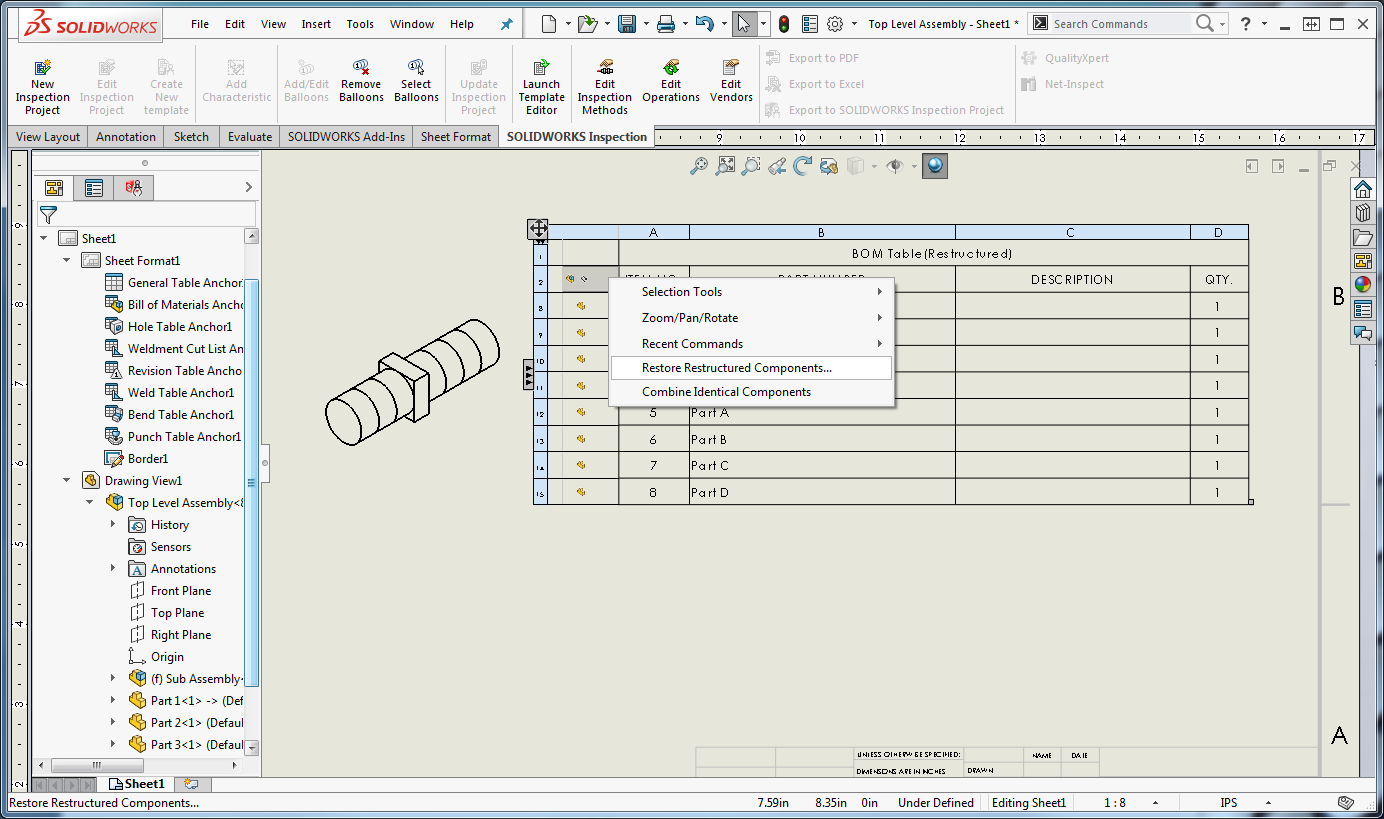Open Launch Template Editor

(541, 86)
